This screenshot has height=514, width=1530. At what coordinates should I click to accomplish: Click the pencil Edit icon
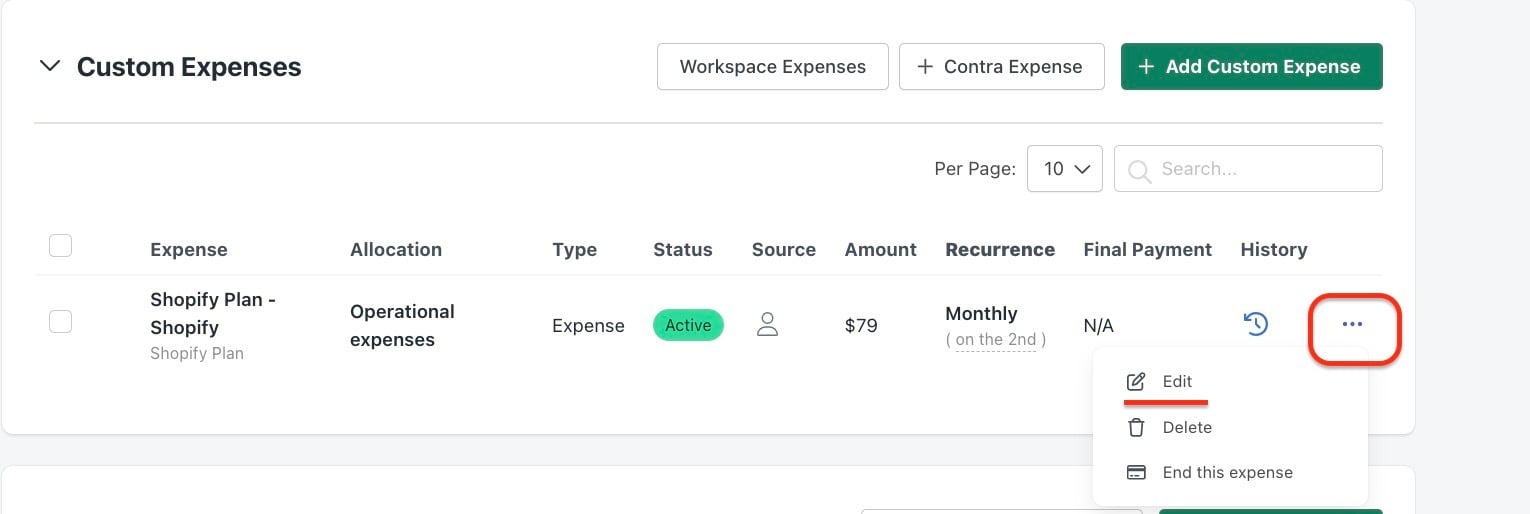coord(1136,382)
